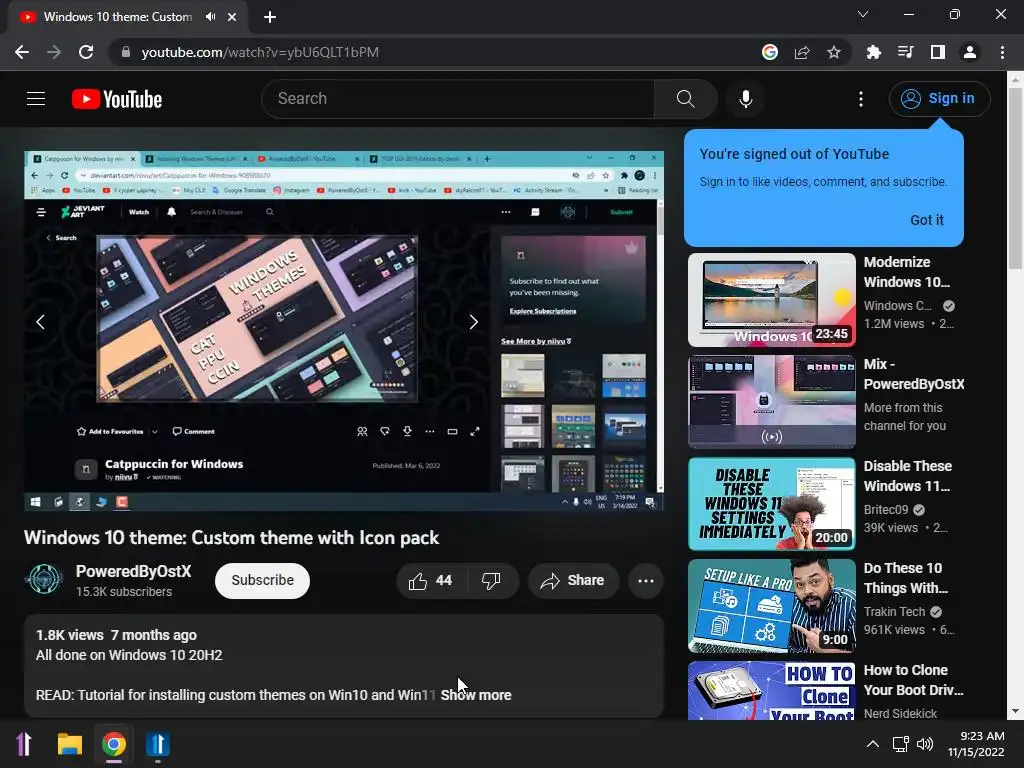Open the Start button in taskbar
Viewport: 1024px width, 768px height.
(24, 744)
